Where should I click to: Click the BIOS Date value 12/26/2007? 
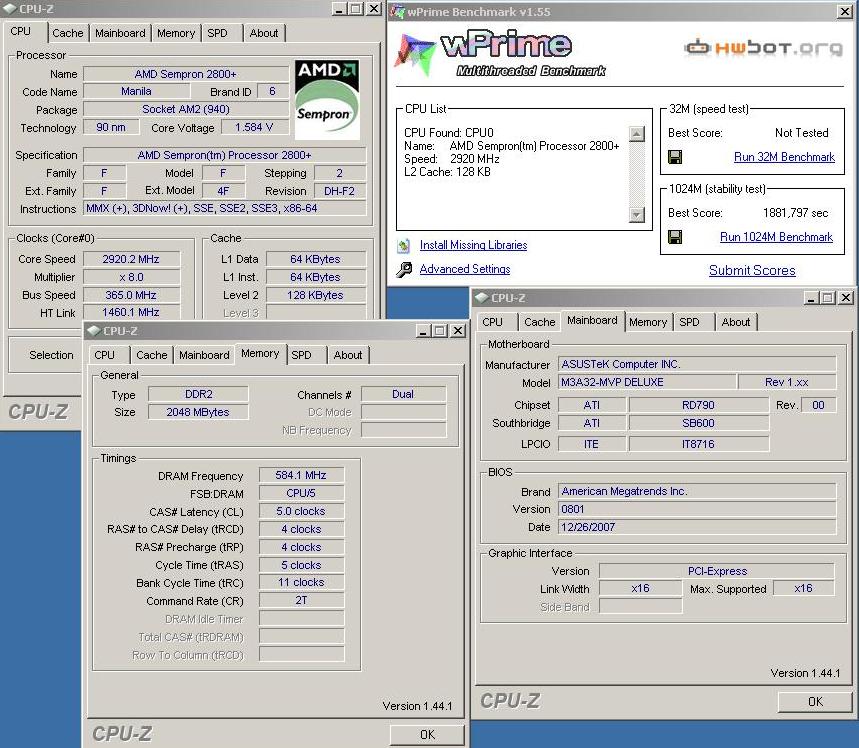tap(697, 527)
